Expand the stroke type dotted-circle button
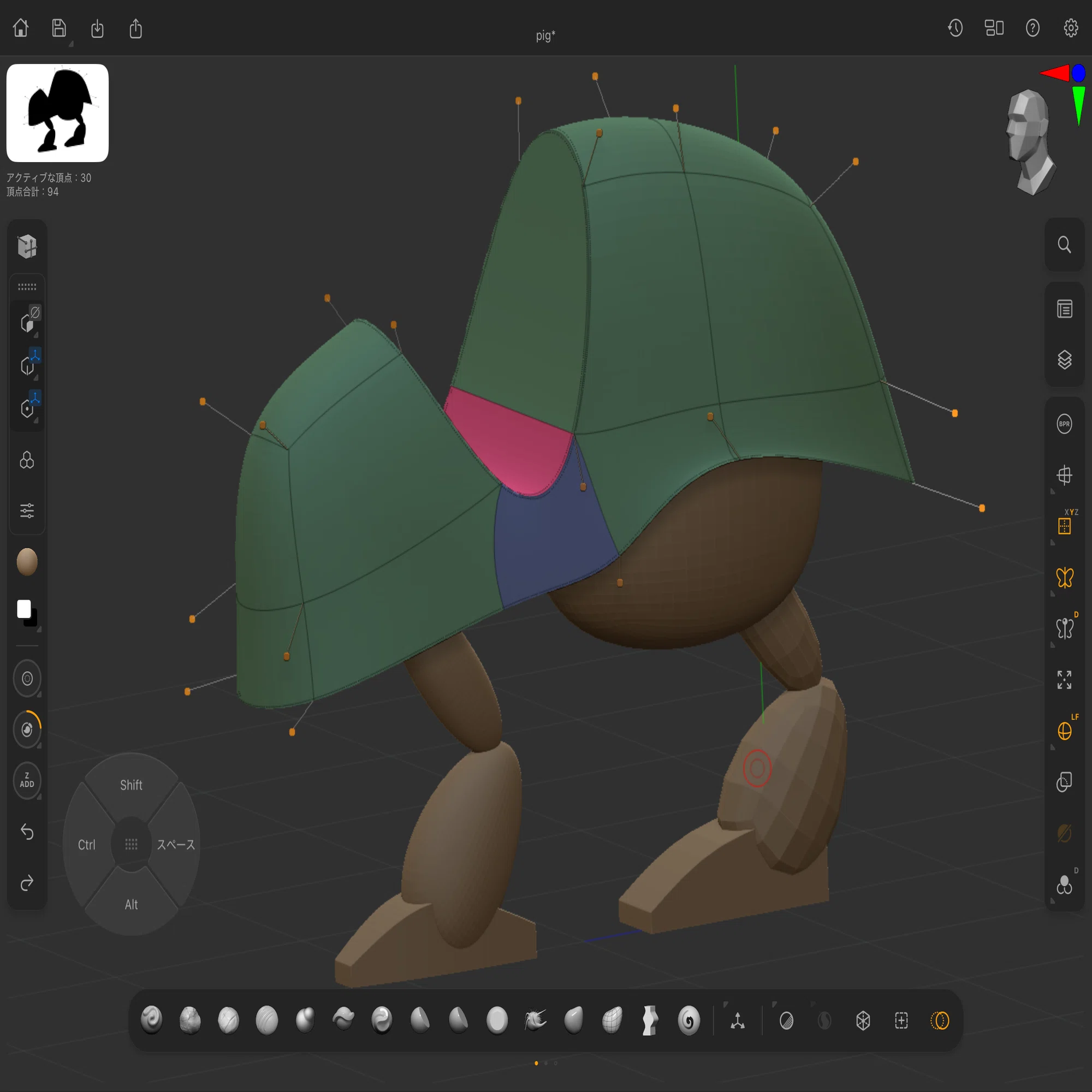The width and height of the screenshot is (1092, 1092). pos(27,678)
